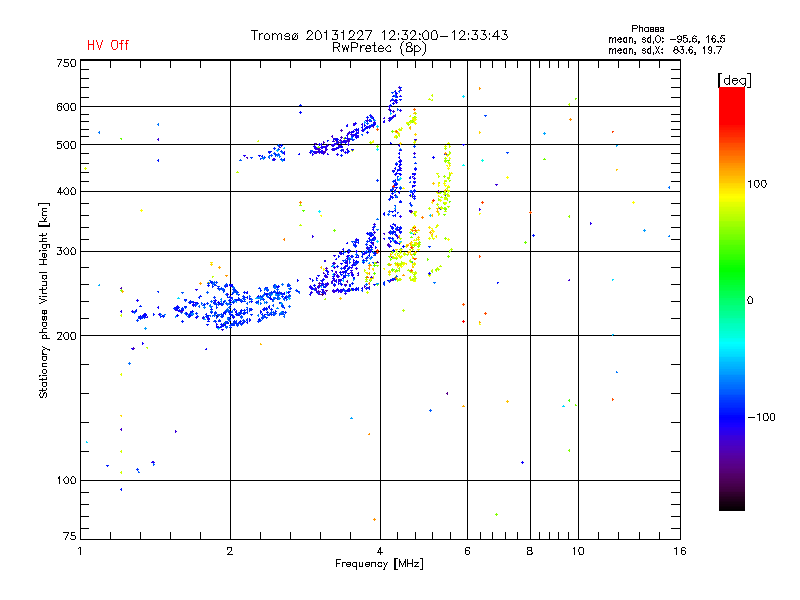Select the plot title 'Tromsø 20131227 12:32:00-12:33:43'

[379, 35]
